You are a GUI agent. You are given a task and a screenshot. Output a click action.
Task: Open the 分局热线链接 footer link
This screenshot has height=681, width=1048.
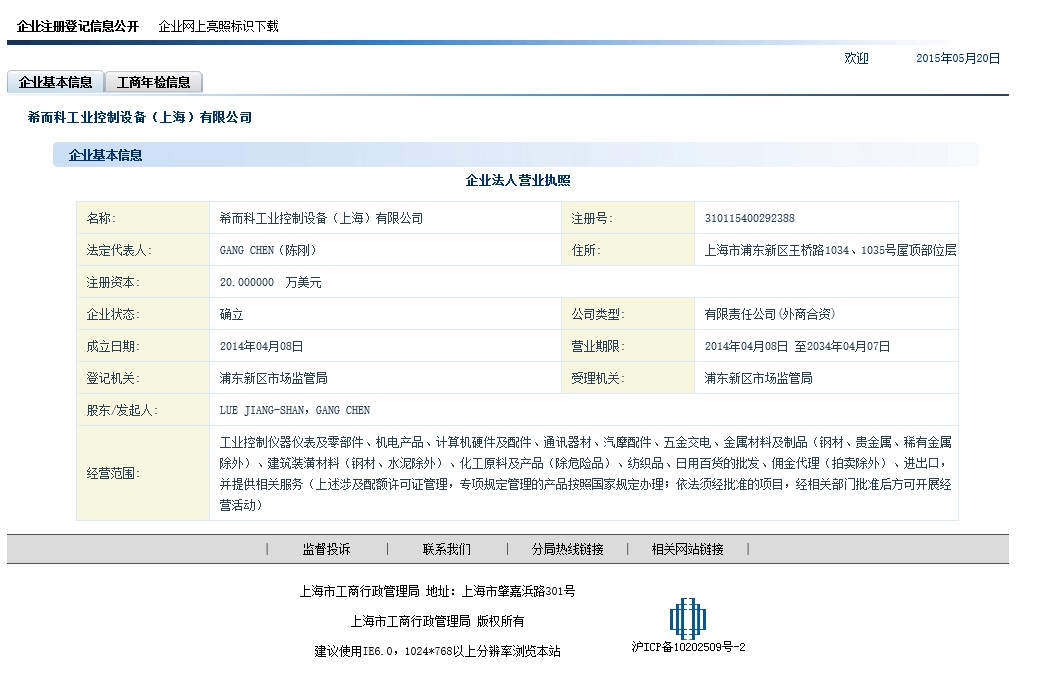coord(567,549)
